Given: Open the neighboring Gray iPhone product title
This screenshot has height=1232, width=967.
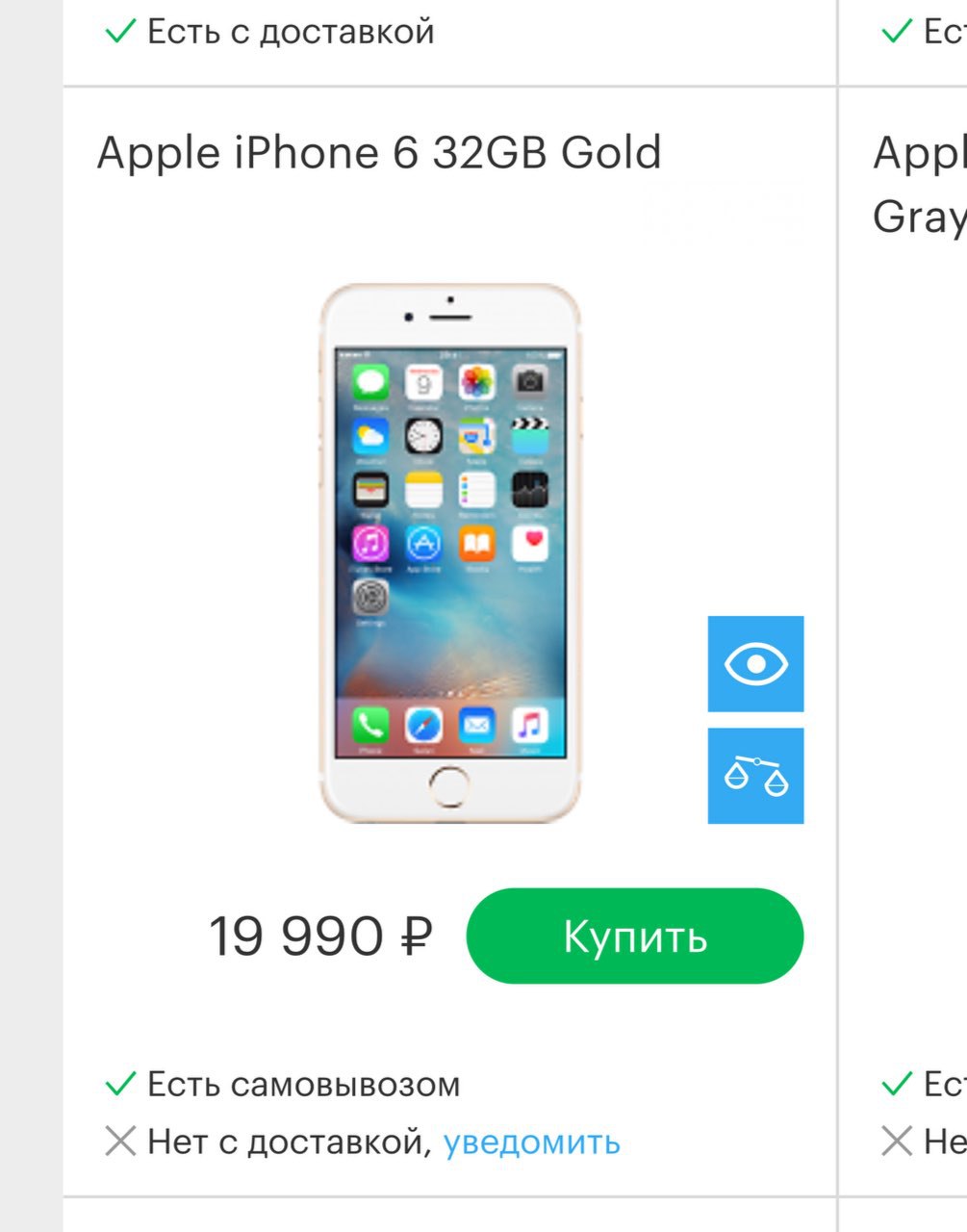Looking at the screenshot, I should pyautogui.click(x=919, y=185).
